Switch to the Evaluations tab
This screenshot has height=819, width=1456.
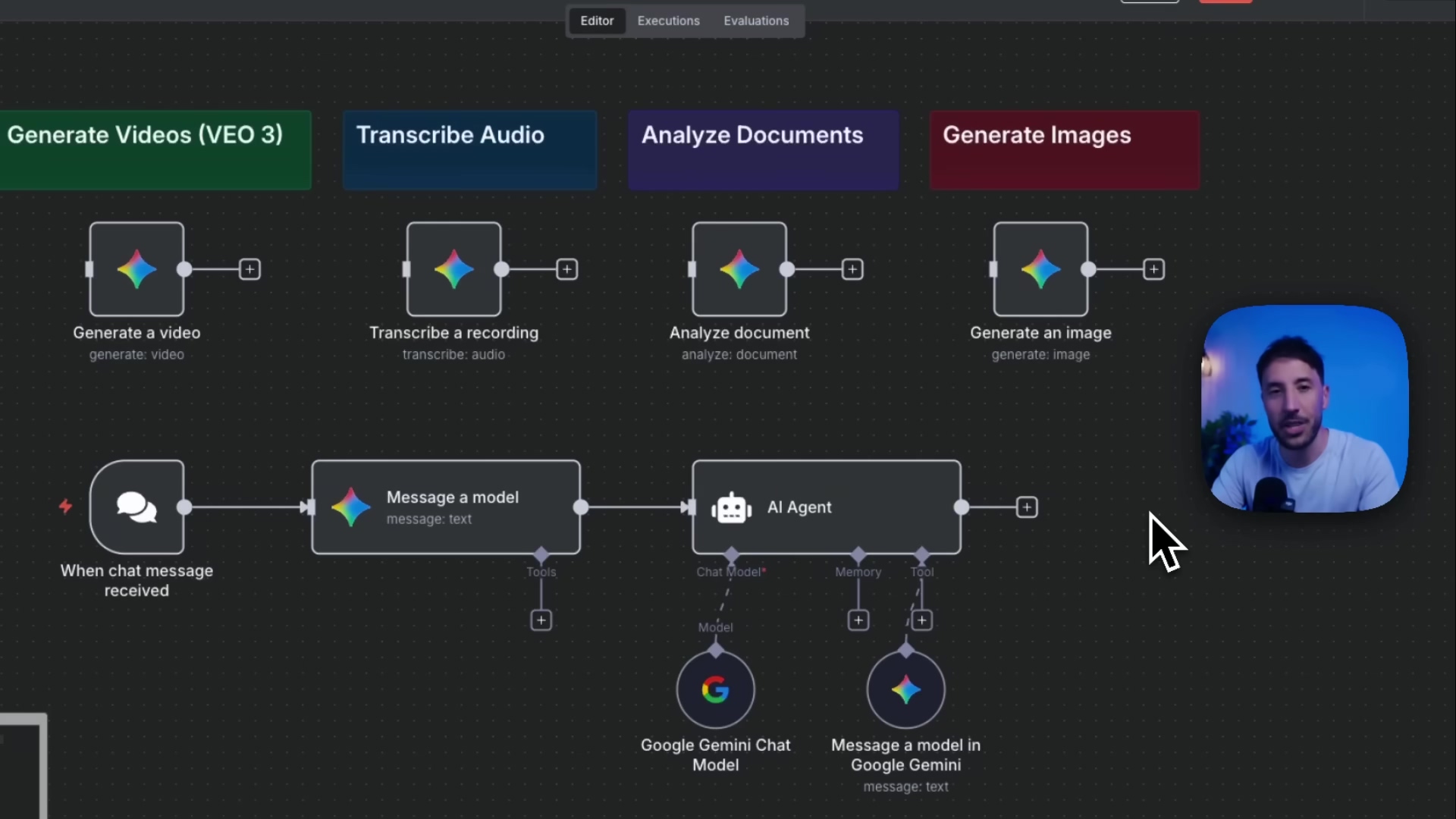point(755,20)
